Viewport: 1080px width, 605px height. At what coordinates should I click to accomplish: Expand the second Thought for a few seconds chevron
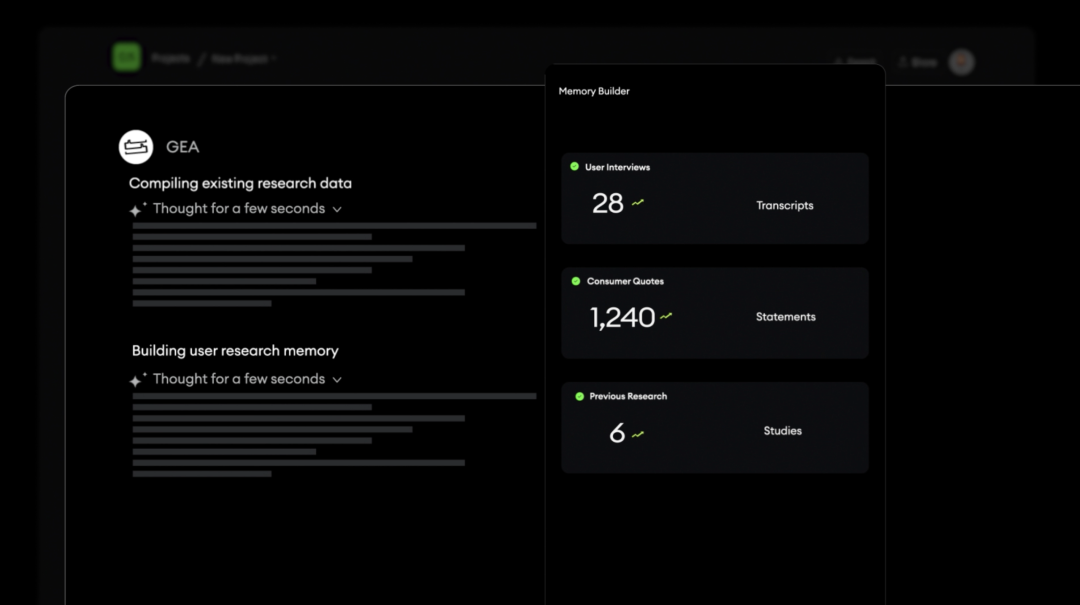337,380
